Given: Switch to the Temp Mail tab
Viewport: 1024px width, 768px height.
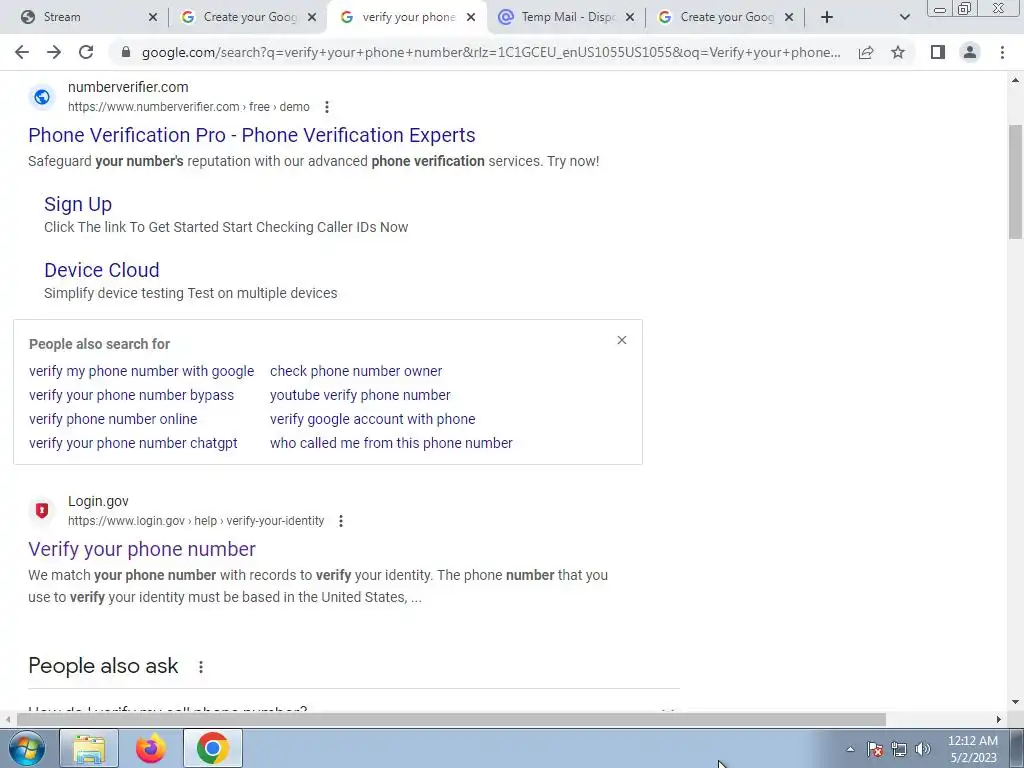Looking at the screenshot, I should pyautogui.click(x=568, y=17).
